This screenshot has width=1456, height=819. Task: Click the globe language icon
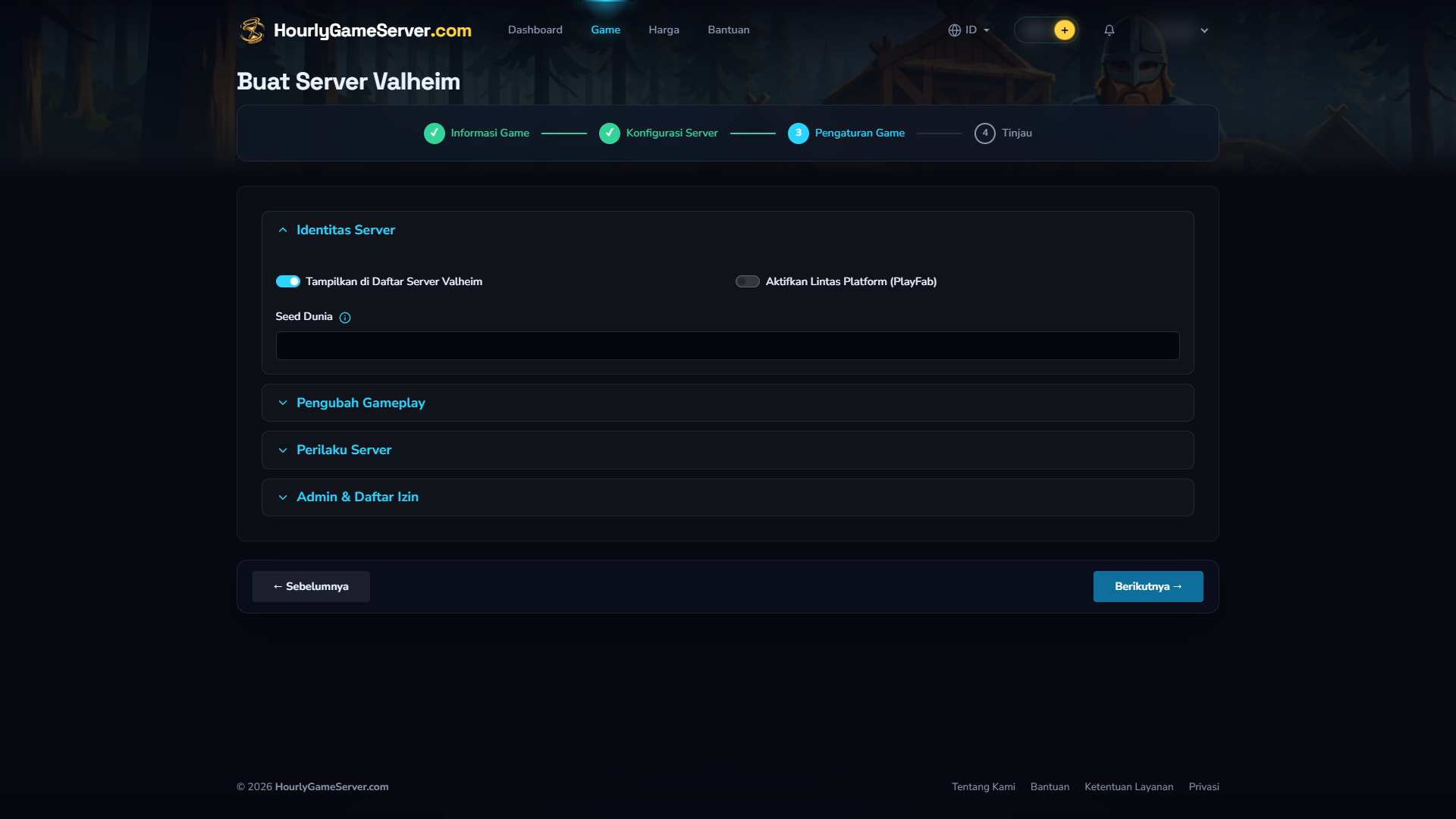tap(955, 30)
